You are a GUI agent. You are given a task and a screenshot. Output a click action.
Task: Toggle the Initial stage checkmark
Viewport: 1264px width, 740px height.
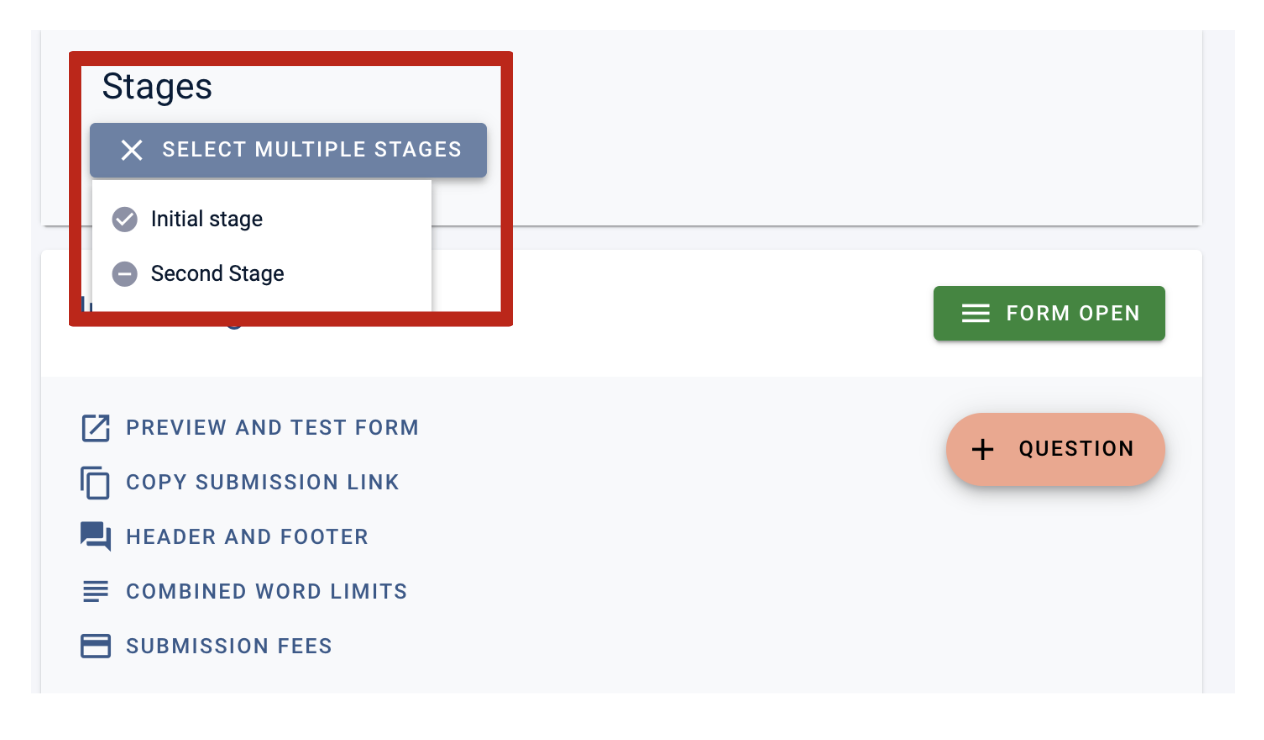click(124, 219)
